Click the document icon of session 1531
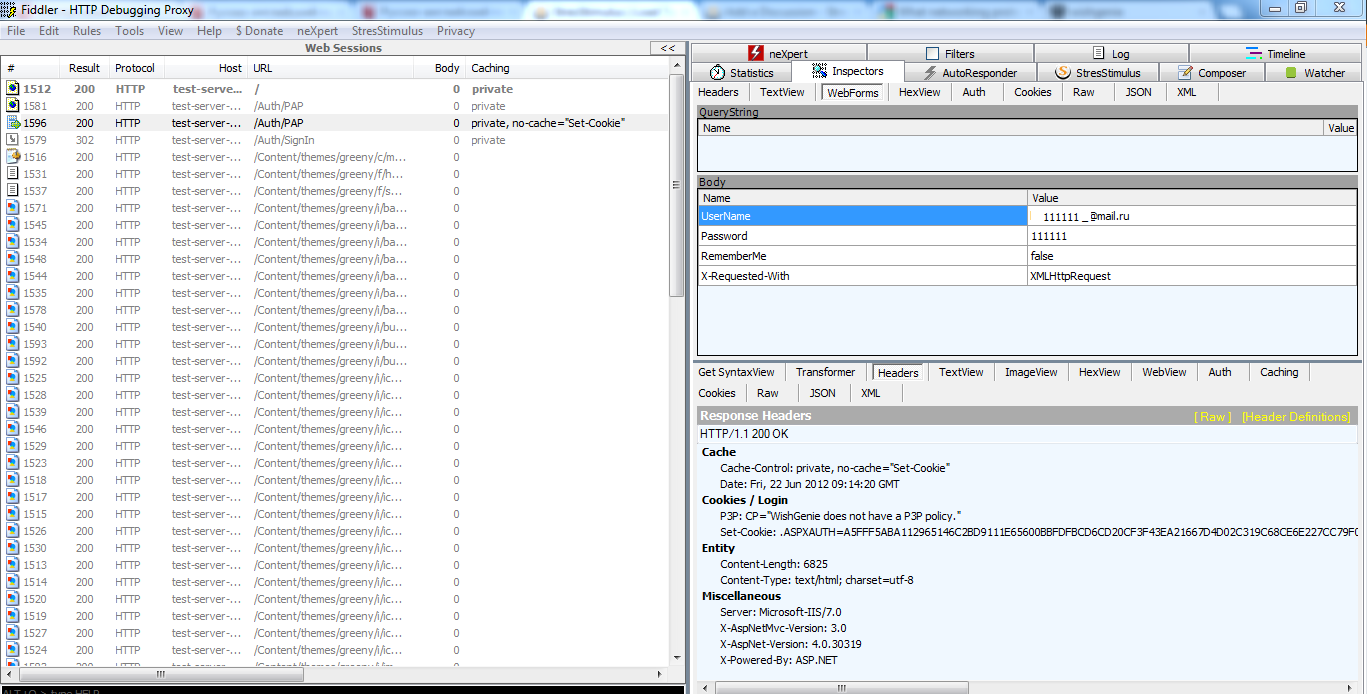Image resolution: width=1367 pixels, height=694 pixels. 13,174
